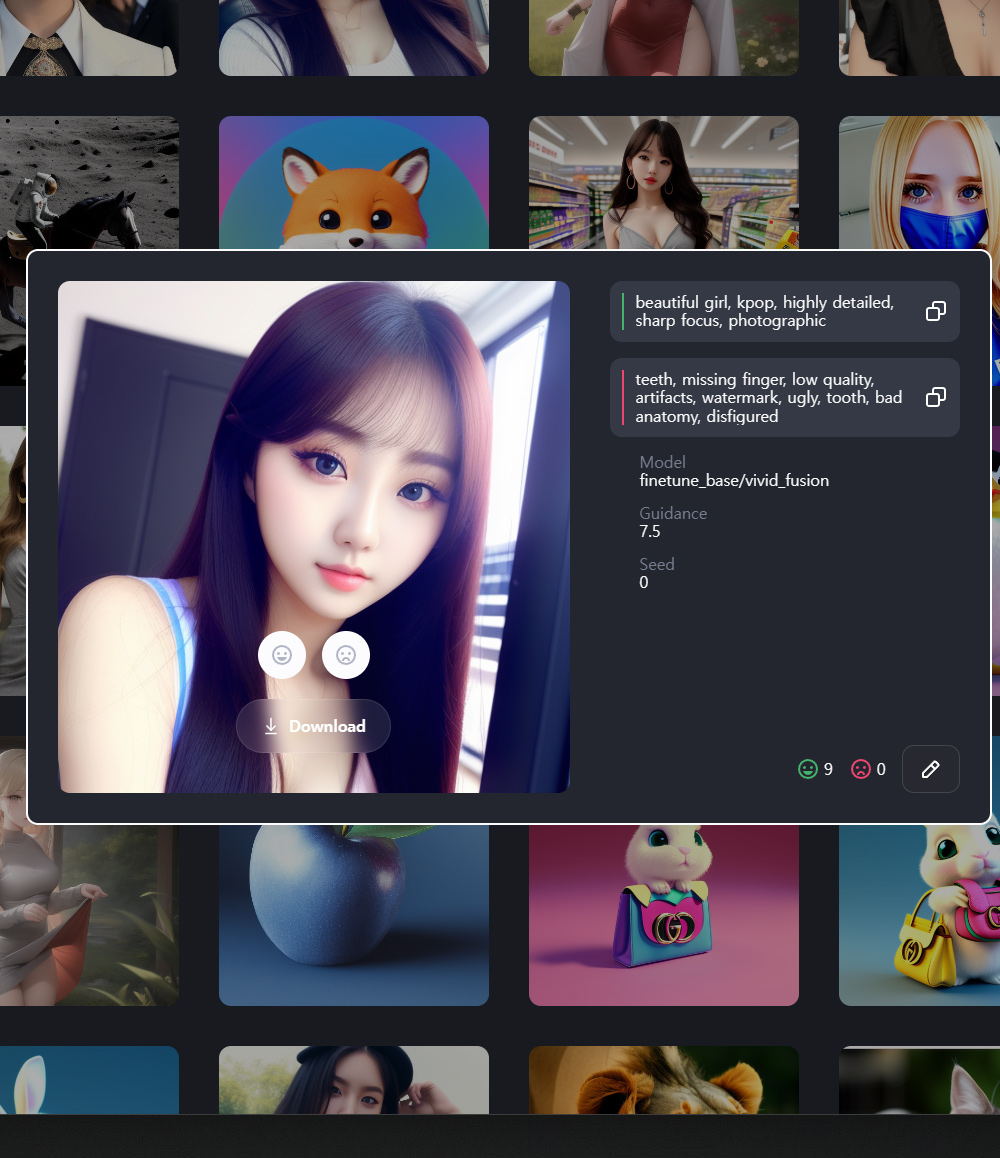The width and height of the screenshot is (1000, 1158).
Task: Click the Model label
Action: click(662, 462)
